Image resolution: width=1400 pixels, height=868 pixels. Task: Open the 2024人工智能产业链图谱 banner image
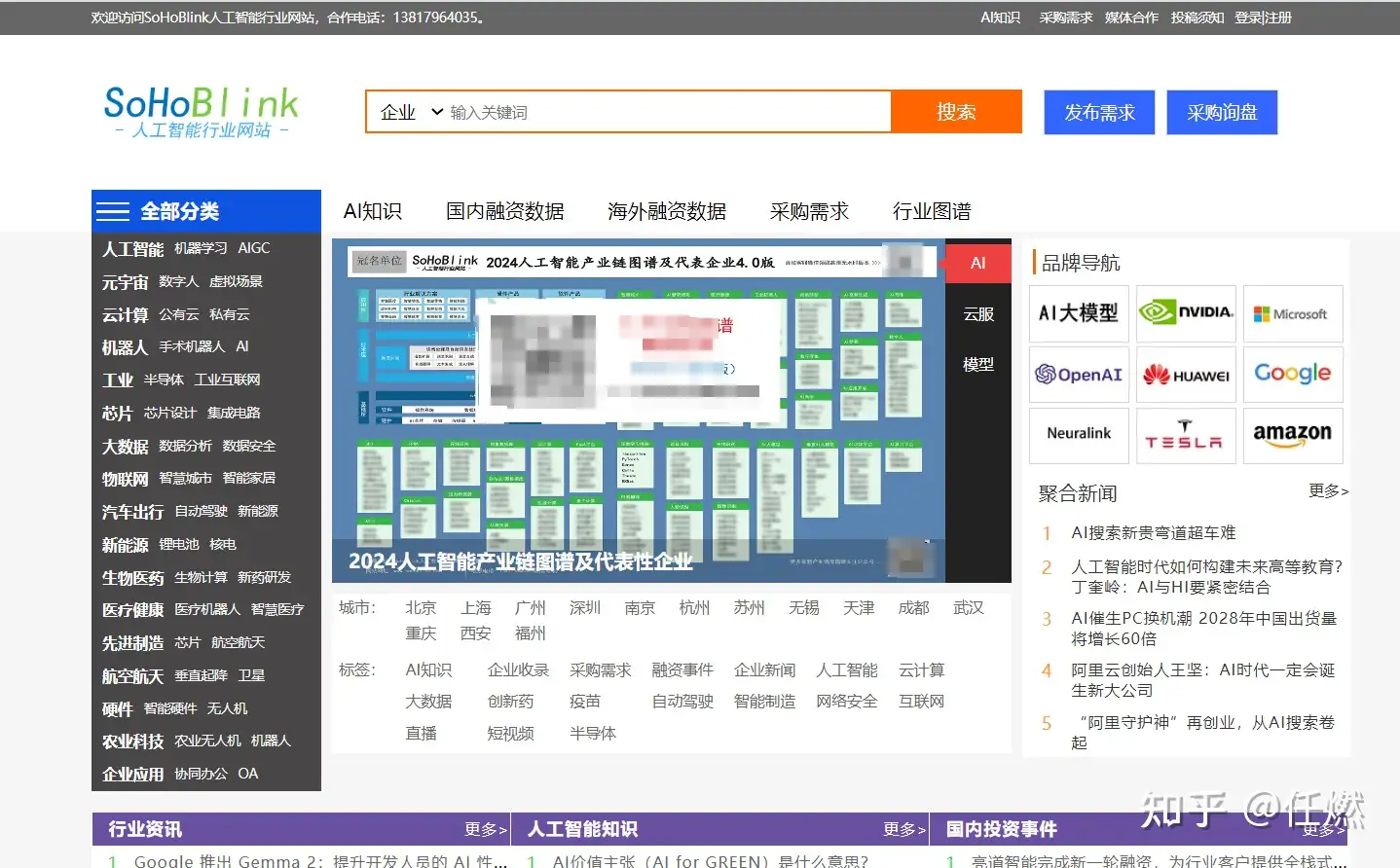[x=638, y=411]
